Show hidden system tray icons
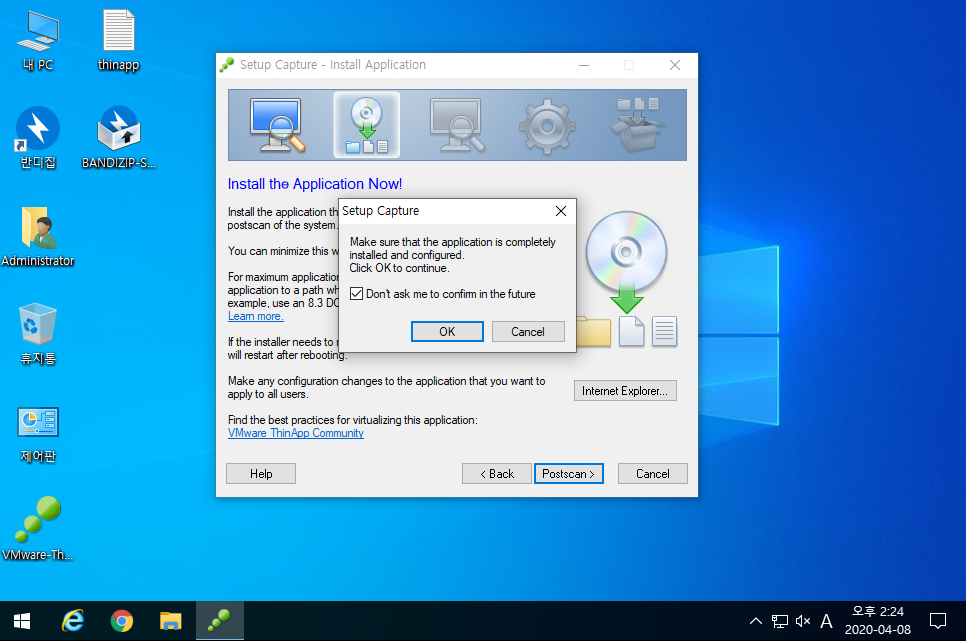966x641 pixels. [756, 621]
